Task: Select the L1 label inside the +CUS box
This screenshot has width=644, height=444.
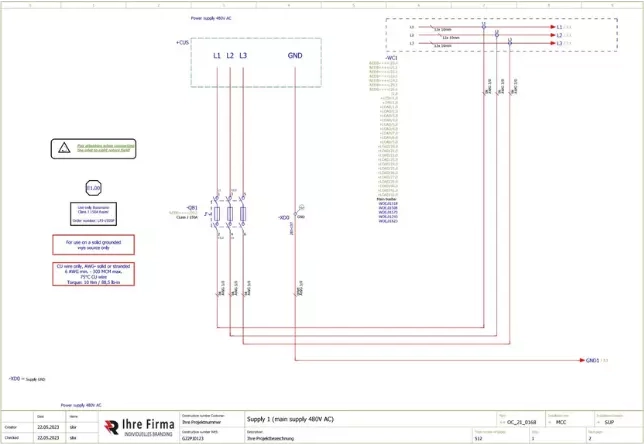Action: [217, 55]
